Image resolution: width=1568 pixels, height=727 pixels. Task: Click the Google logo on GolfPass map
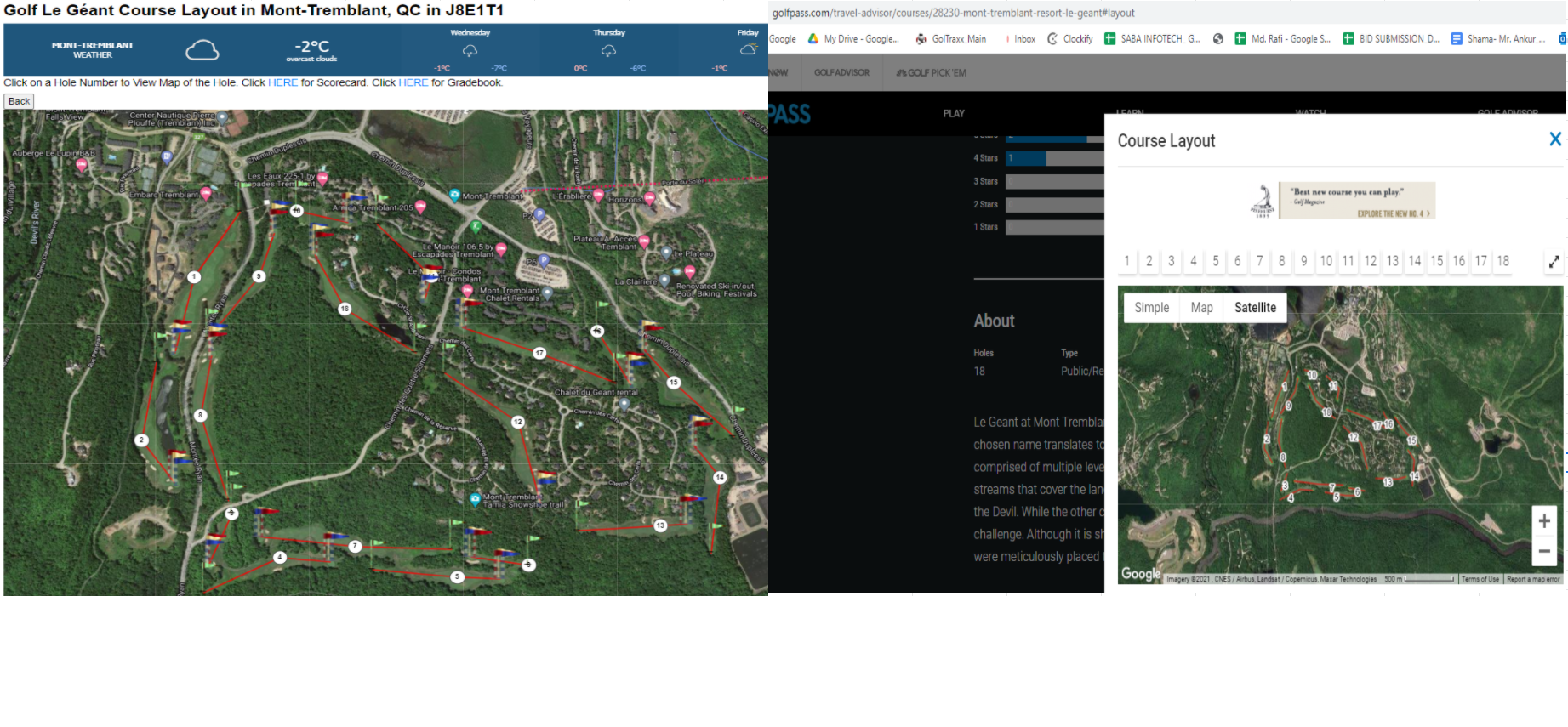pyautogui.click(x=1141, y=574)
